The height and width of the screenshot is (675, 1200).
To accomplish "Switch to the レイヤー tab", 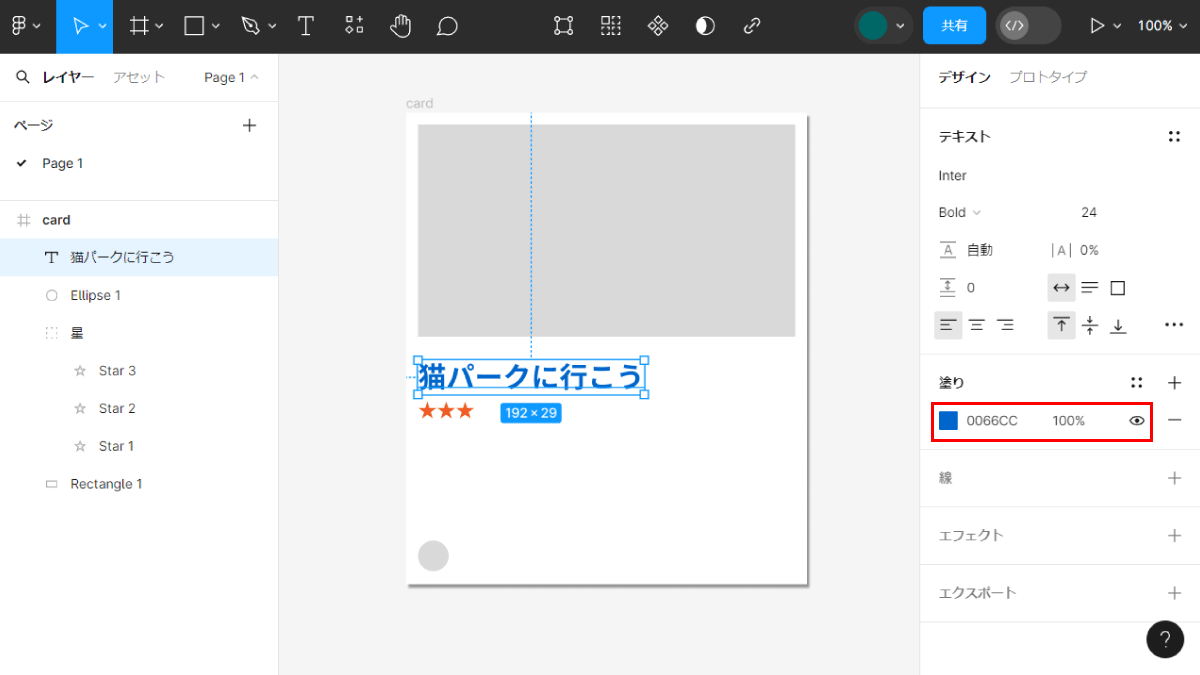I will (x=68, y=77).
